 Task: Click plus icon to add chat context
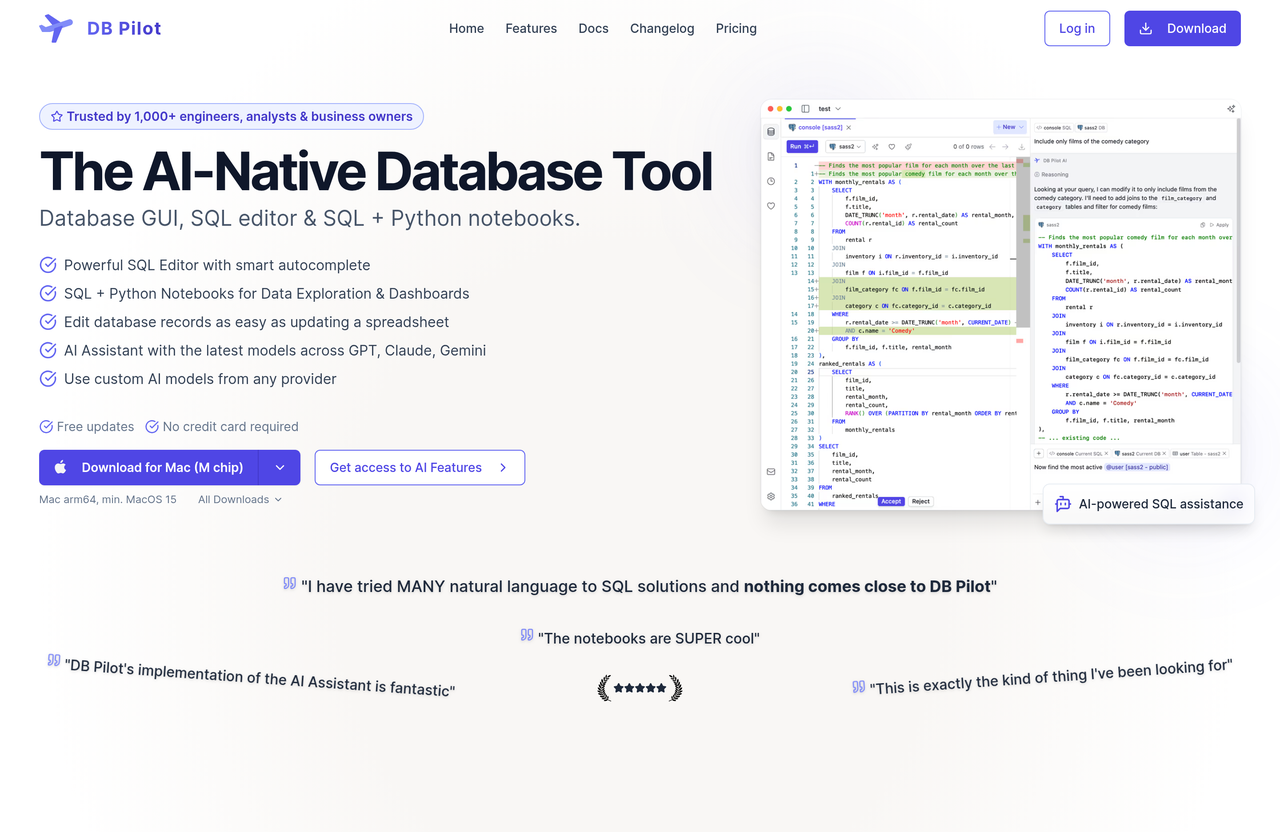pos(1039,453)
